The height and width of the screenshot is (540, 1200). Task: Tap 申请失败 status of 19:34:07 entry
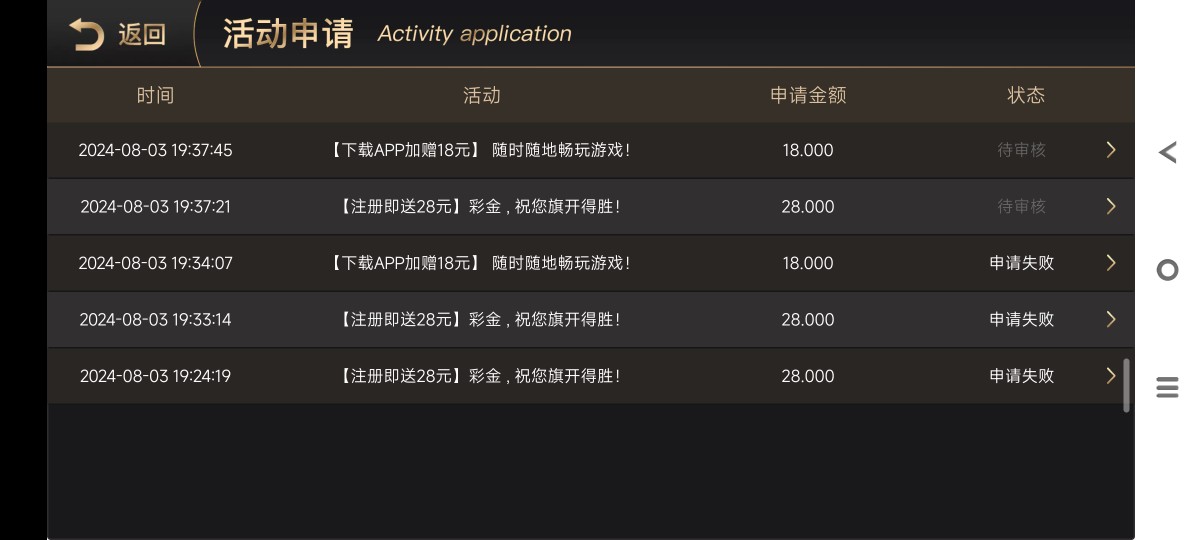(x=1021, y=263)
